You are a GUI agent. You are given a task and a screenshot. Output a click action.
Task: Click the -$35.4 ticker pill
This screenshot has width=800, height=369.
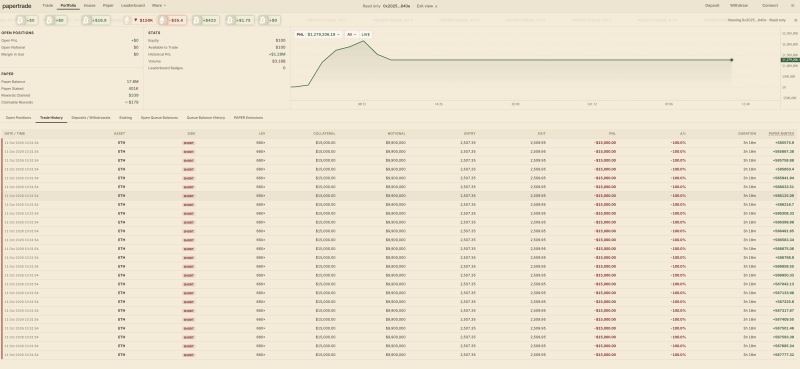pyautogui.click(x=172, y=20)
